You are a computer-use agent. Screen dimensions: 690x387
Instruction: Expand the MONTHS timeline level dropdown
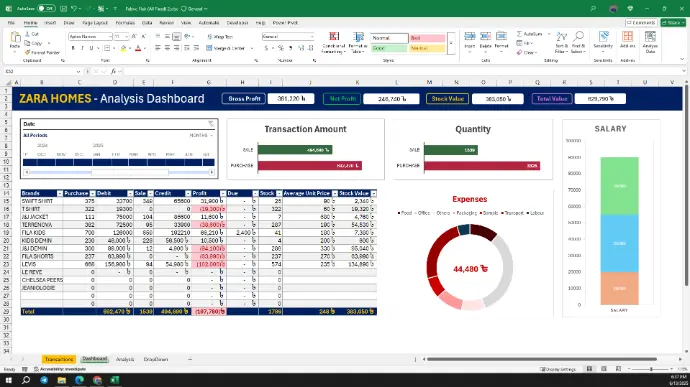201,135
